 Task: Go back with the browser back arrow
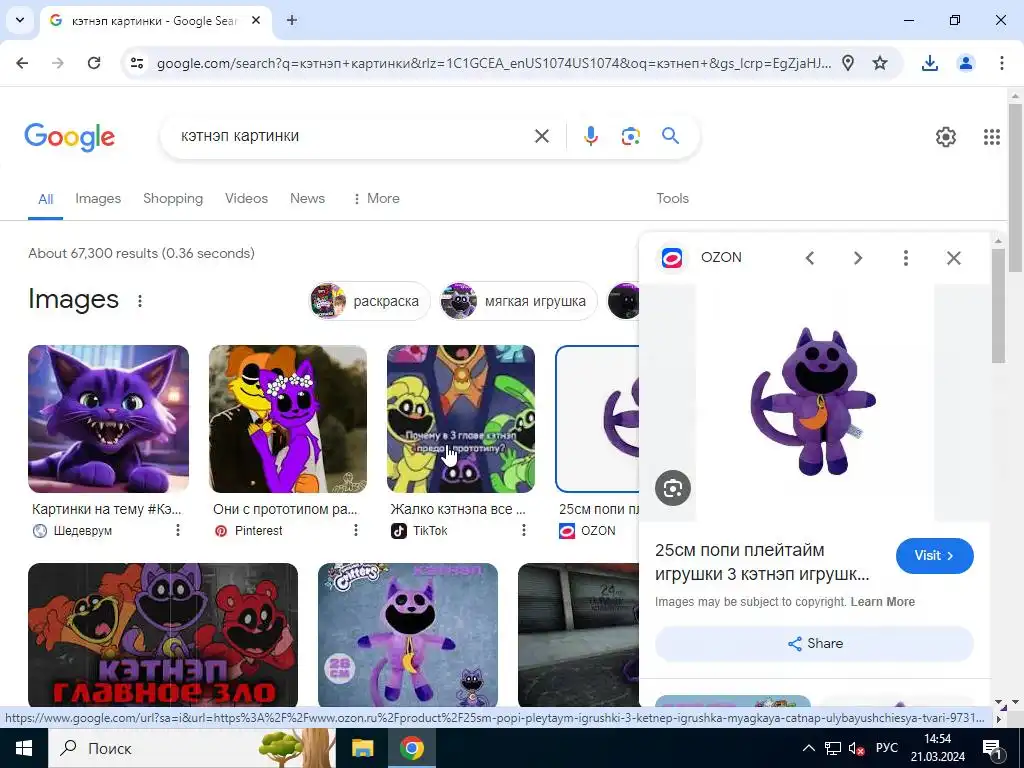click(x=22, y=63)
